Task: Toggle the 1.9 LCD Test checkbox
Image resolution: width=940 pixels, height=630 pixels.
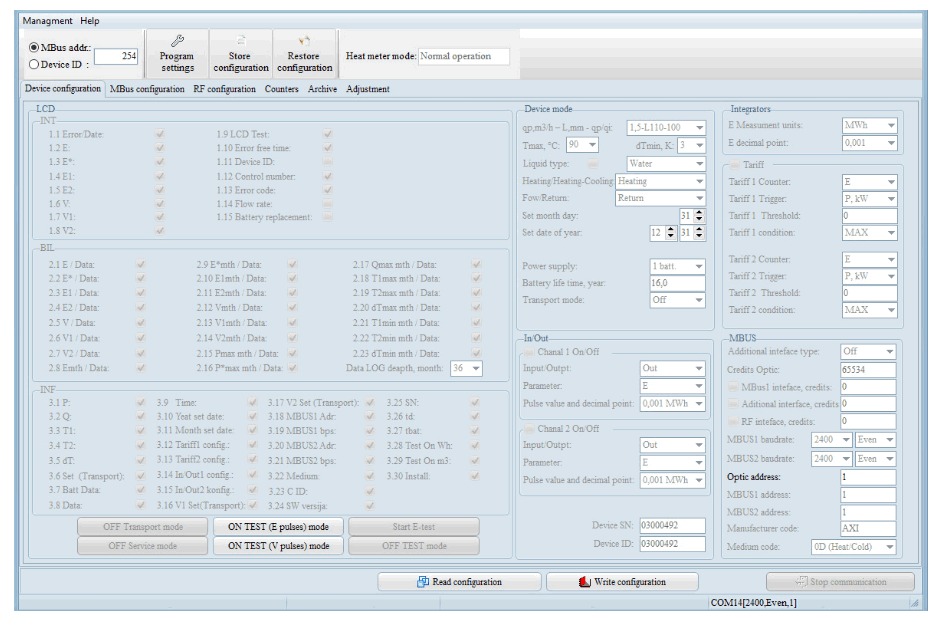Action: click(327, 134)
